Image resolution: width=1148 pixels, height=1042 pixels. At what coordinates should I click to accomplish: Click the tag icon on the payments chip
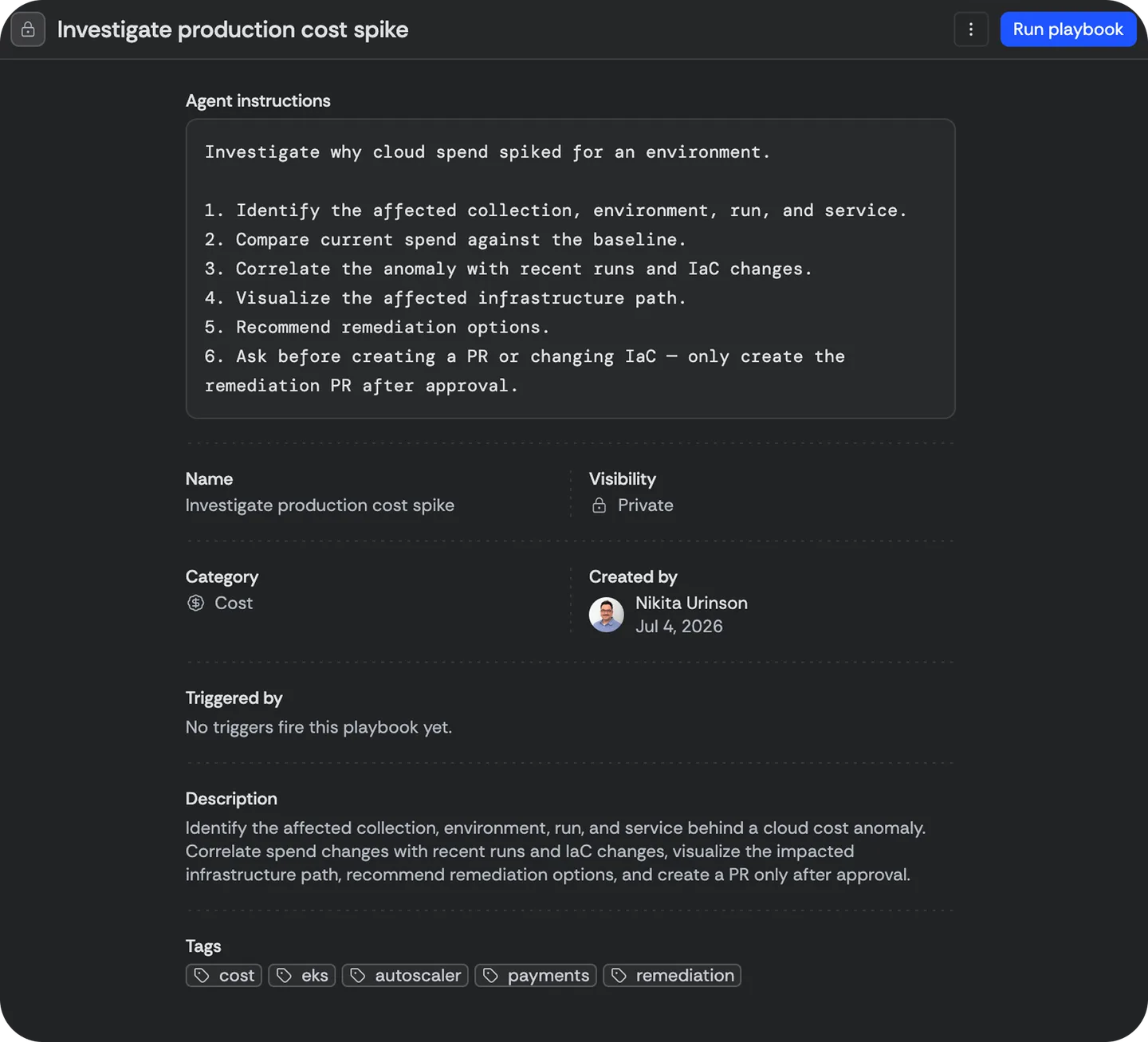tap(490, 975)
